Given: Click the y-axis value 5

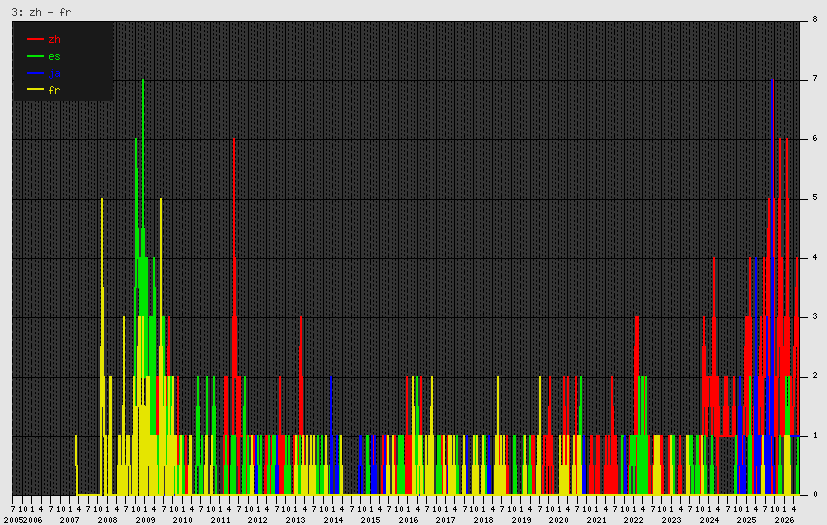Looking at the screenshot, I should click(815, 197).
